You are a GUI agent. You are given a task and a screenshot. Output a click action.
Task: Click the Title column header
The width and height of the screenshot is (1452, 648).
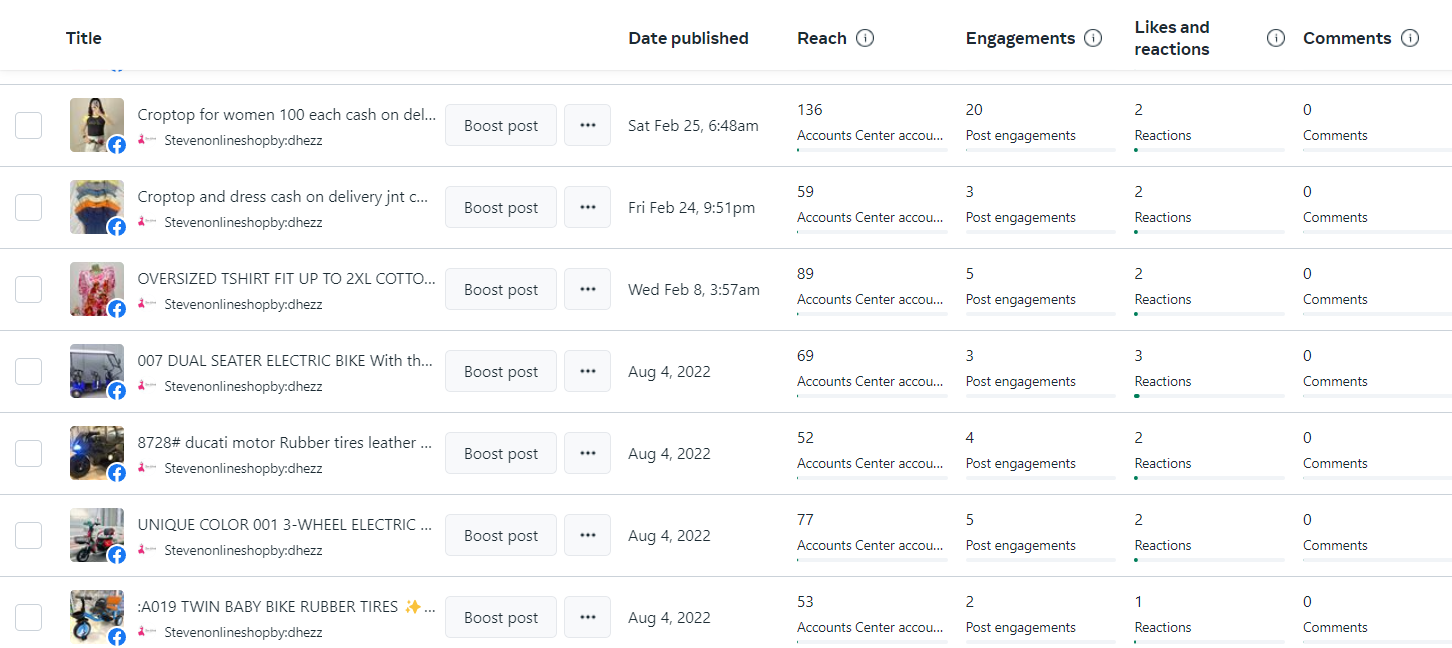point(84,38)
